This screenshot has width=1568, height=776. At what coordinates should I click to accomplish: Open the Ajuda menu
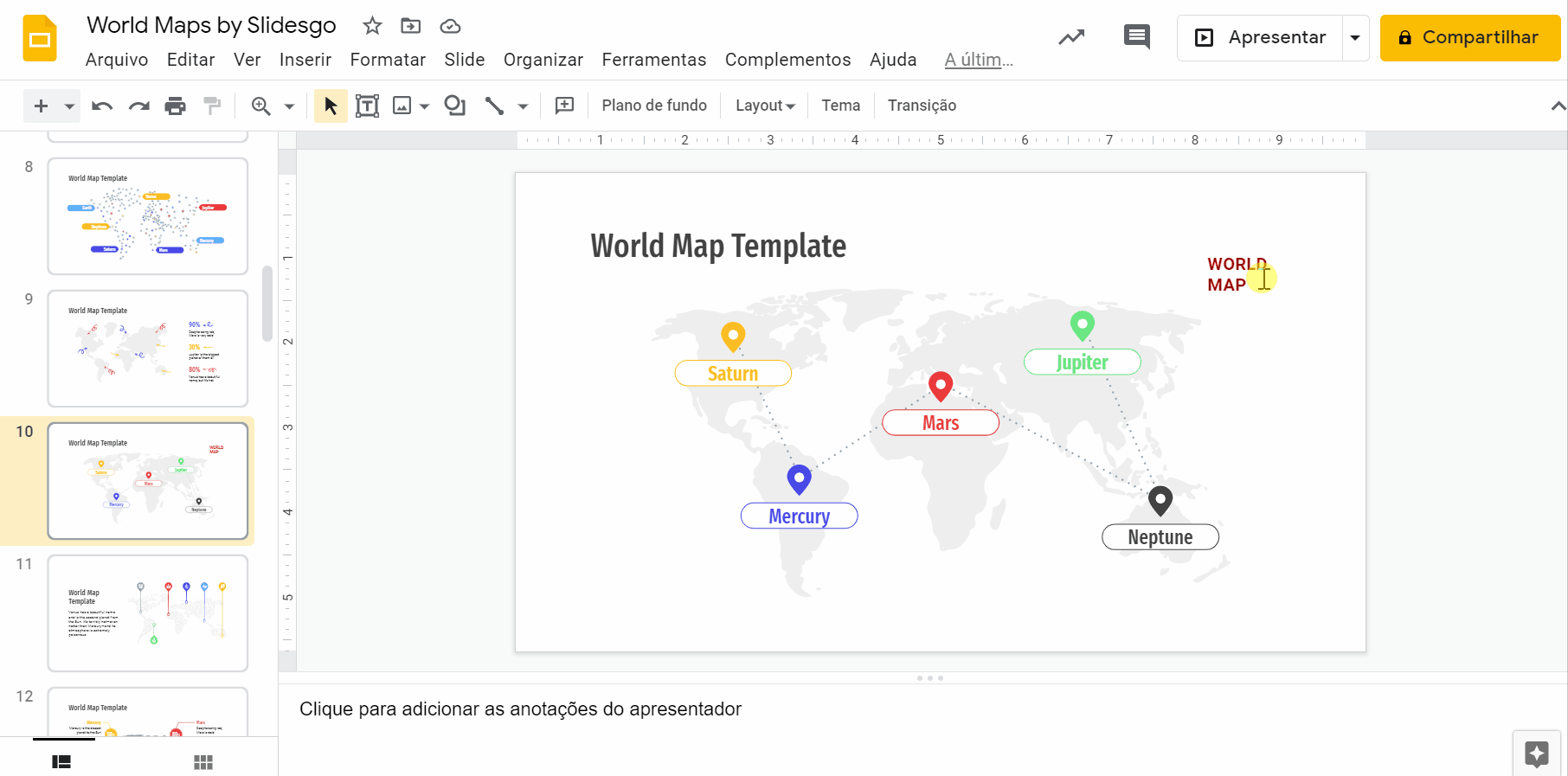[x=893, y=60]
